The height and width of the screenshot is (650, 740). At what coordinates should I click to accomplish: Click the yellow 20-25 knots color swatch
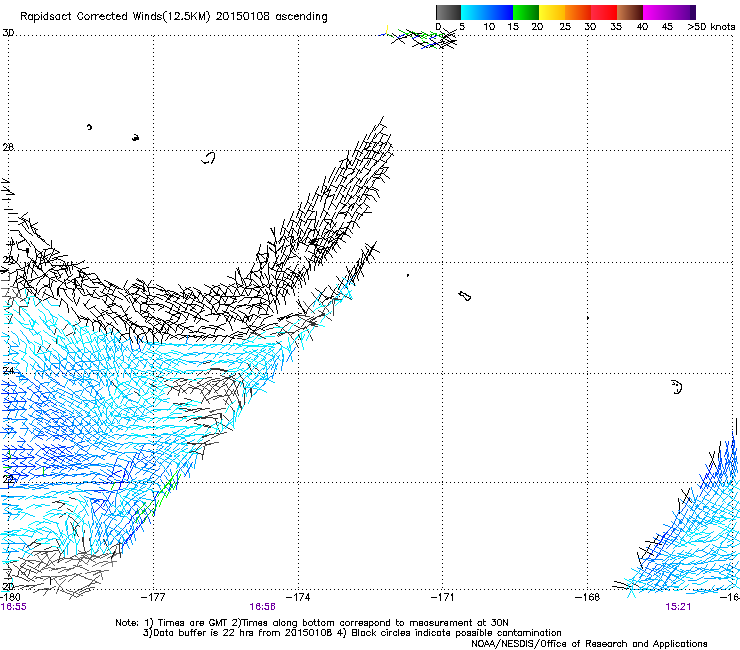[x=552, y=12]
